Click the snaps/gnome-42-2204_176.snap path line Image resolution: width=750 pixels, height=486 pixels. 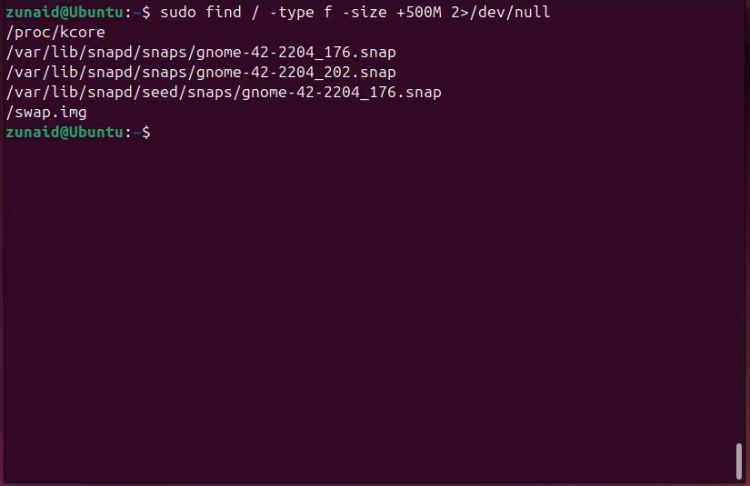[x=201, y=52]
